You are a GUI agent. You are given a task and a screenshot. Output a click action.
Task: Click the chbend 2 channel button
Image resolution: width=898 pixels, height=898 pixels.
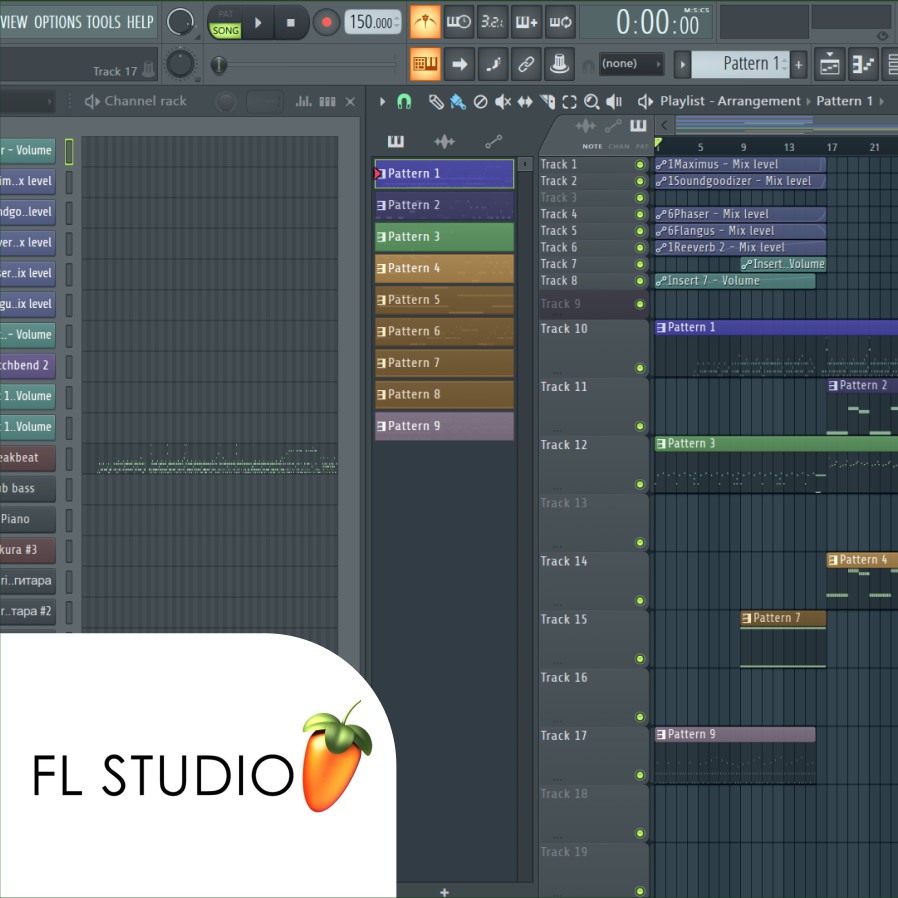(27, 365)
